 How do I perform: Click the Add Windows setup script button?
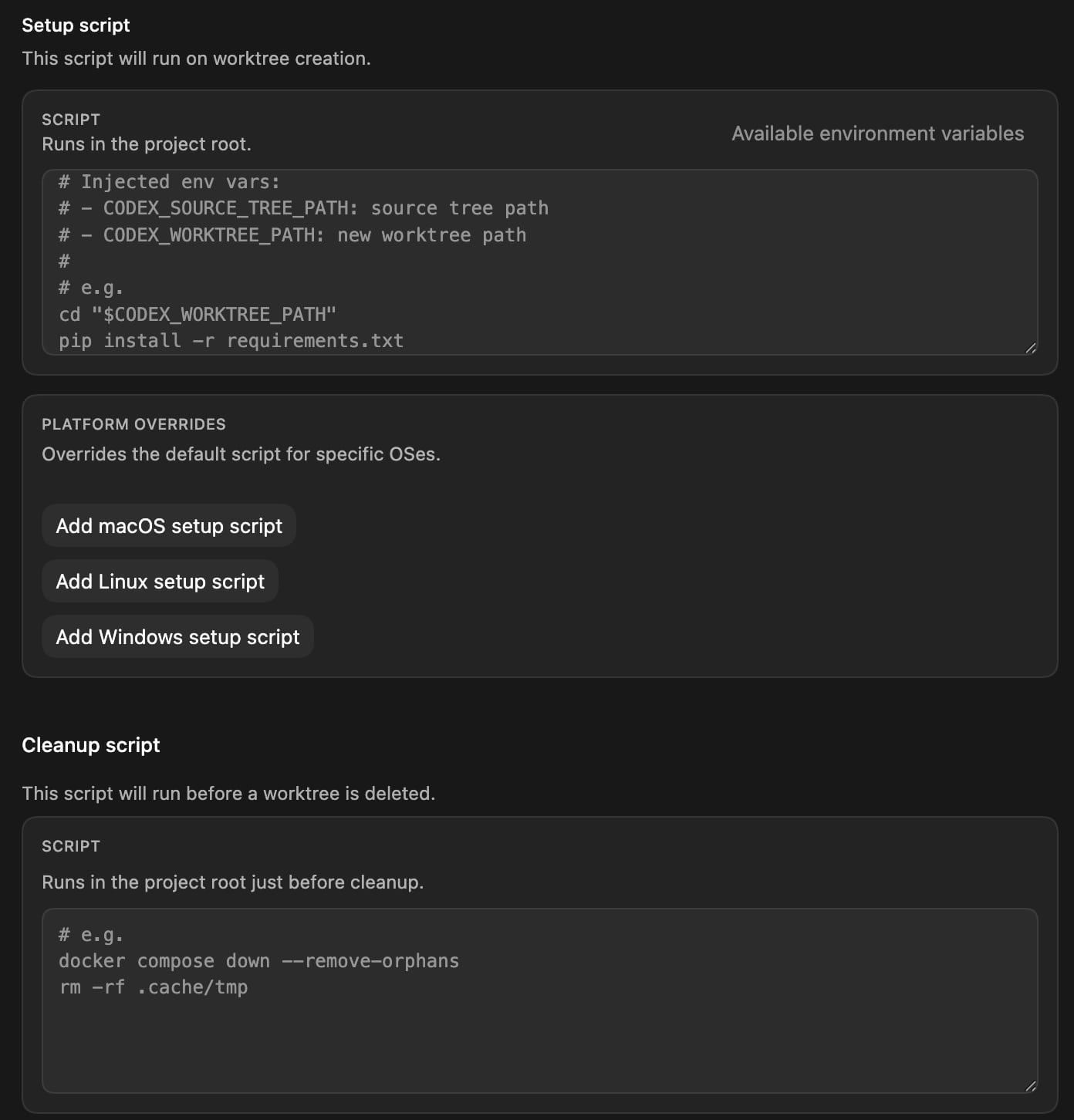coord(177,636)
